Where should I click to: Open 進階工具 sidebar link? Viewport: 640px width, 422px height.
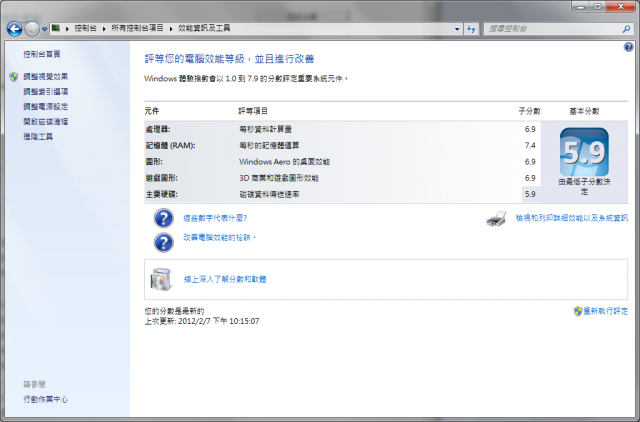tap(38, 136)
